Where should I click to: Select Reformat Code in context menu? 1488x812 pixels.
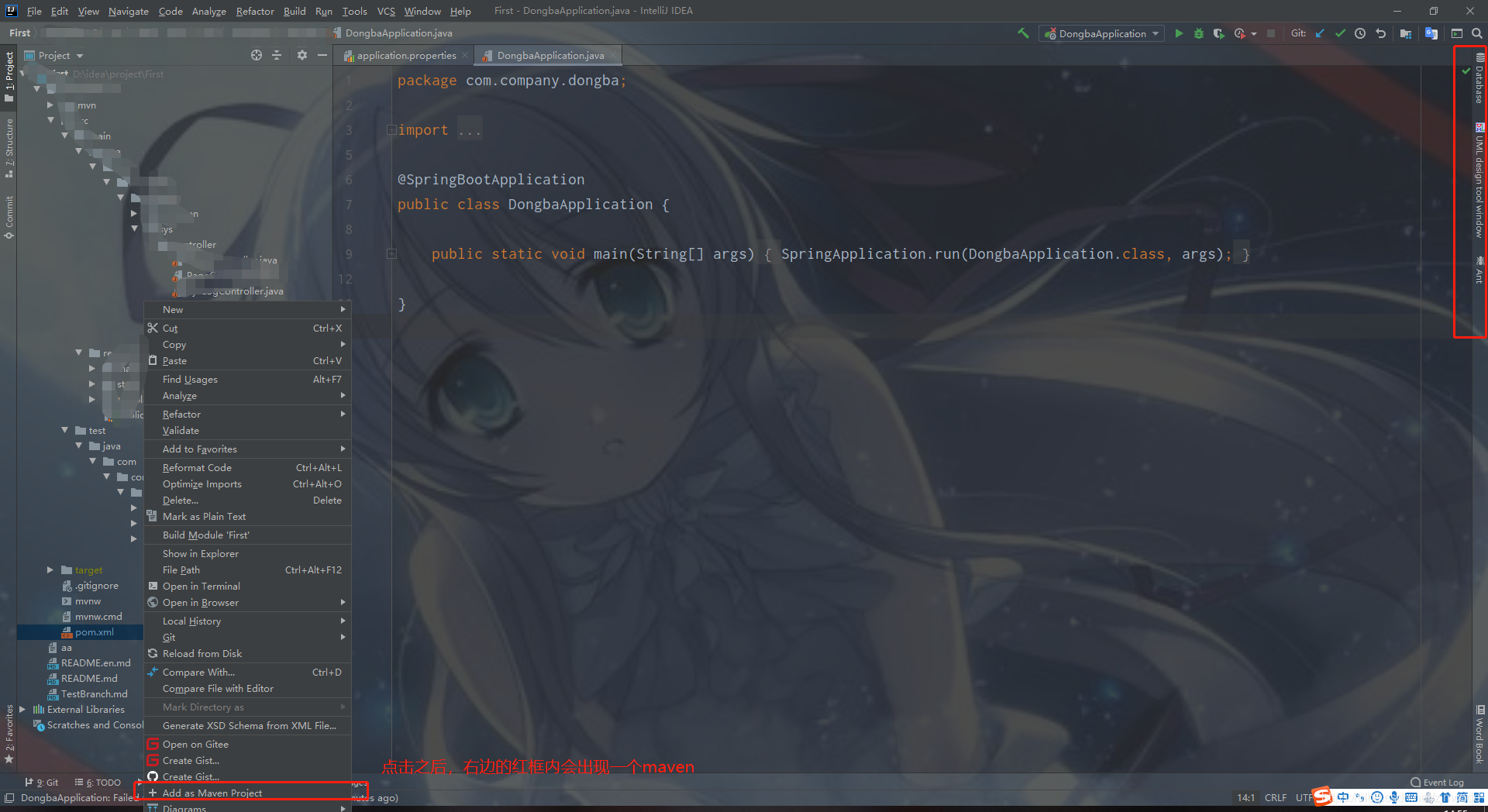(x=248, y=467)
